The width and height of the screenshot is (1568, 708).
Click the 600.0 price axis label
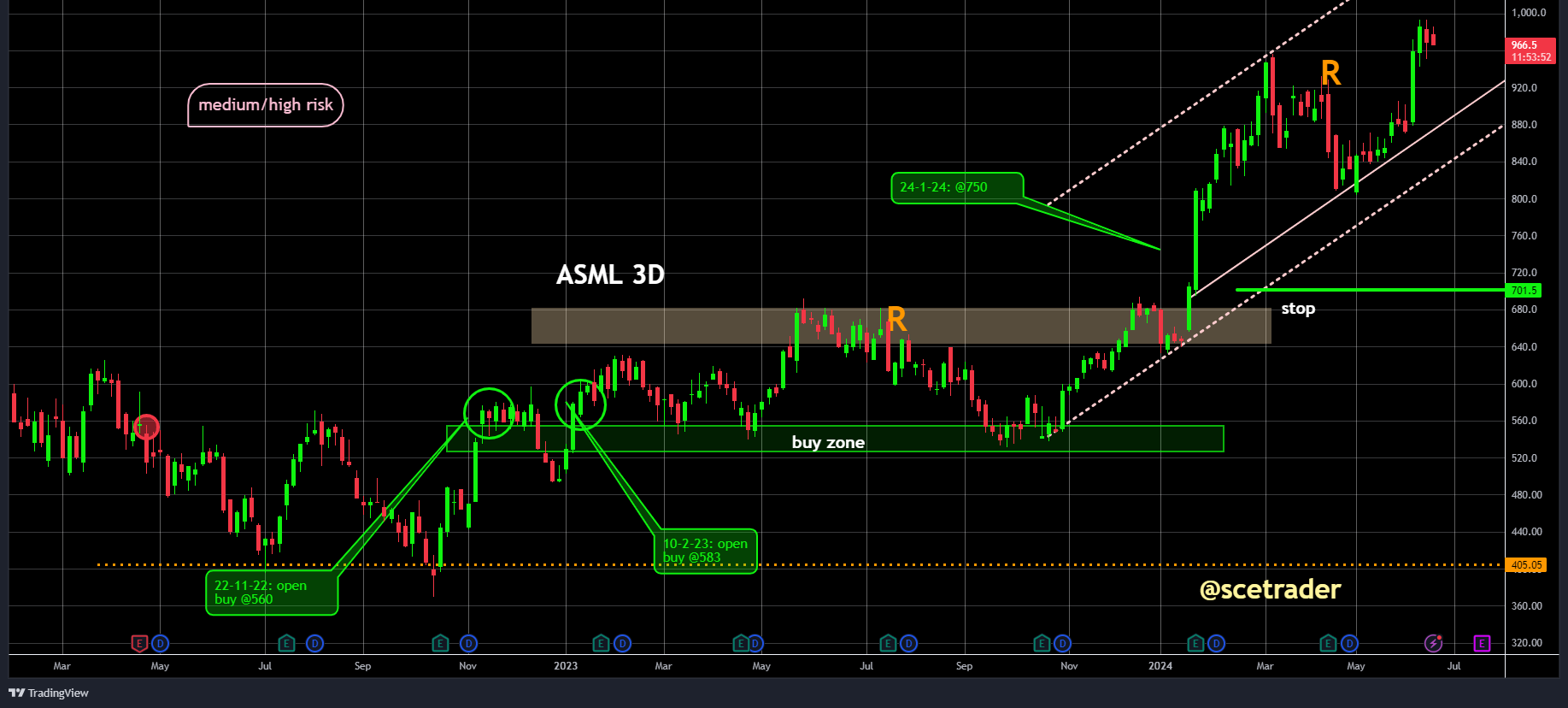[1524, 384]
